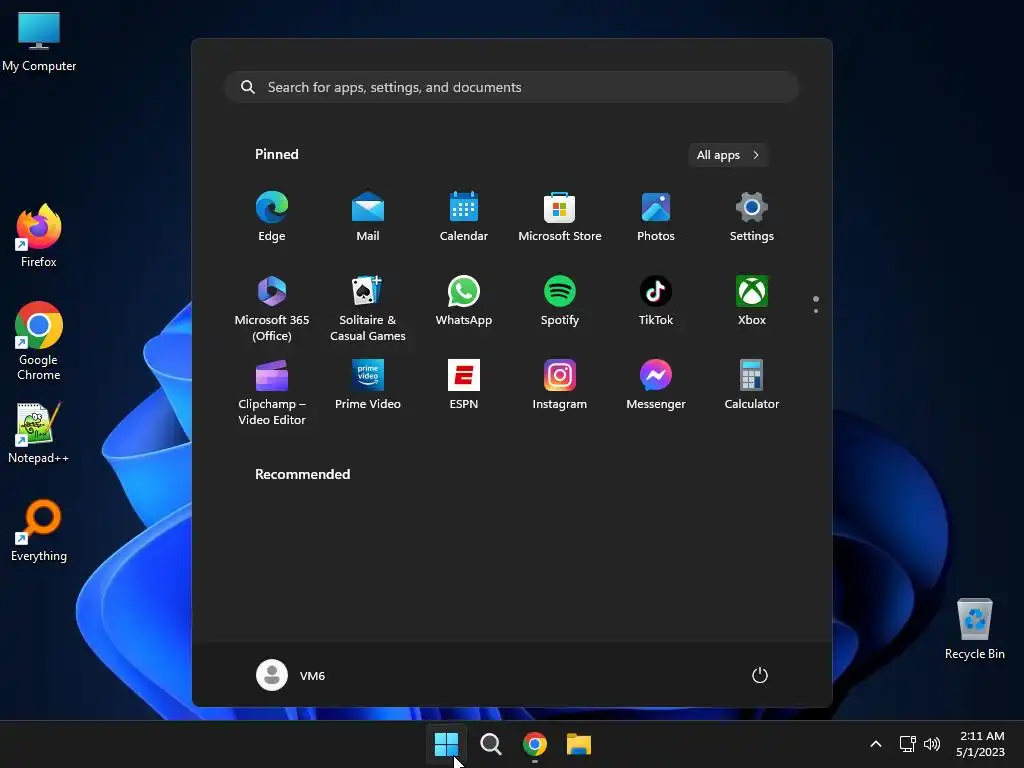Launch the Mail app
Screen dimensions: 1024x768
[368, 216]
